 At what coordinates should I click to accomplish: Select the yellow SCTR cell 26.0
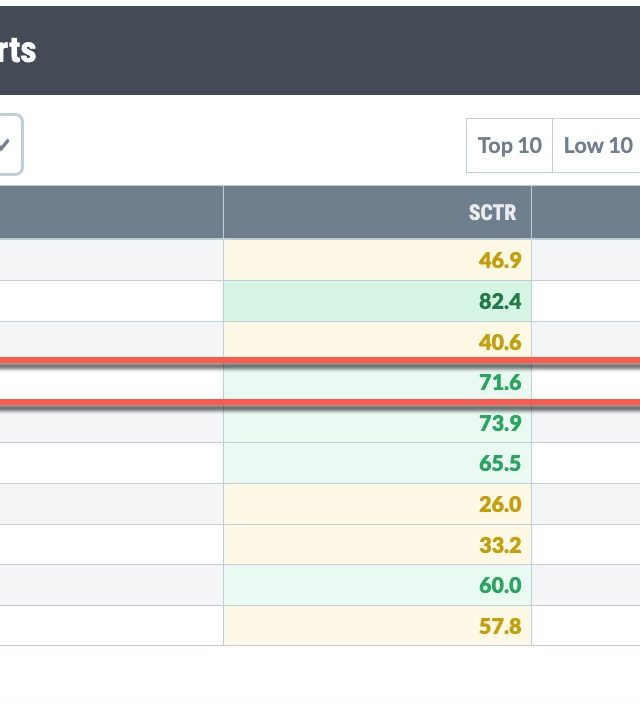[x=499, y=504]
